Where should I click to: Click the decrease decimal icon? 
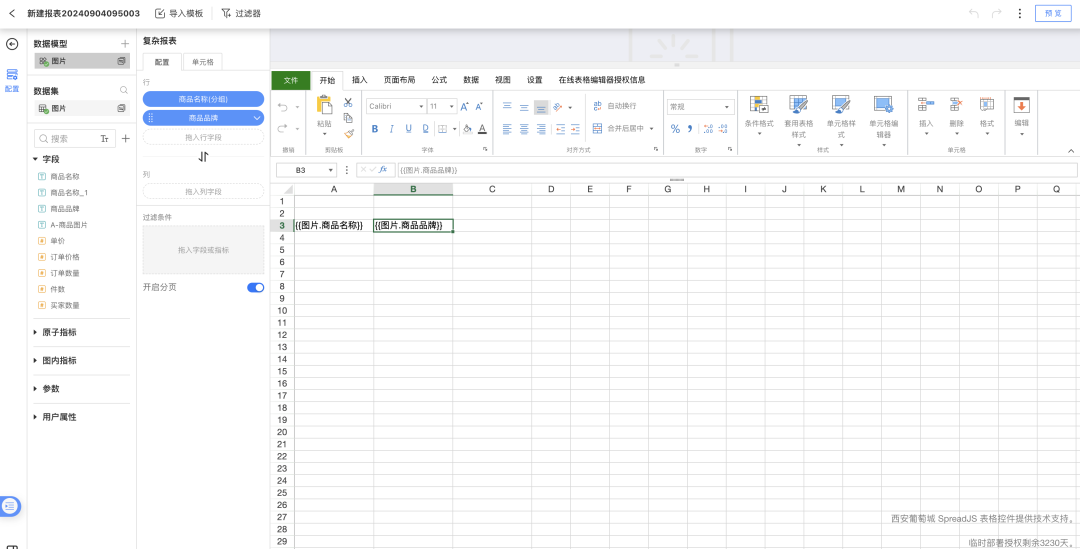pyautogui.click(x=723, y=129)
